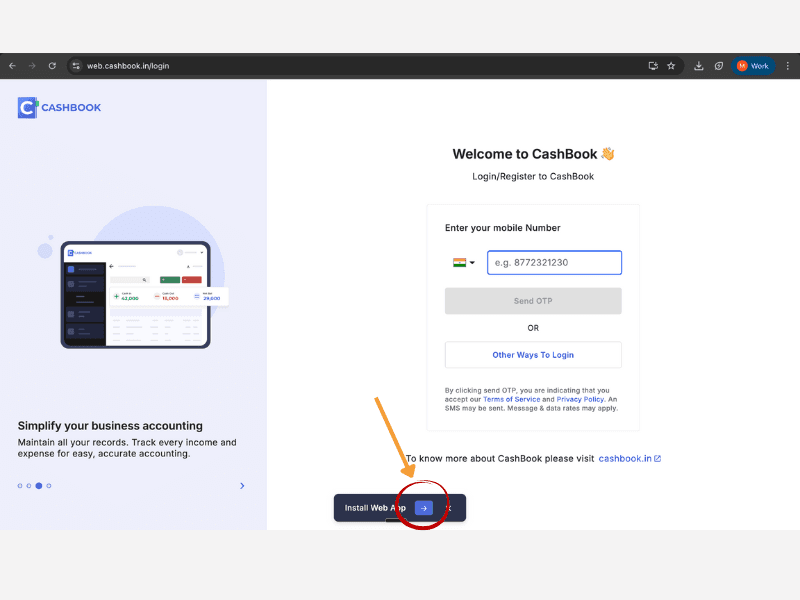Open the Work profile button
This screenshot has height=600, width=800.
pos(753,66)
